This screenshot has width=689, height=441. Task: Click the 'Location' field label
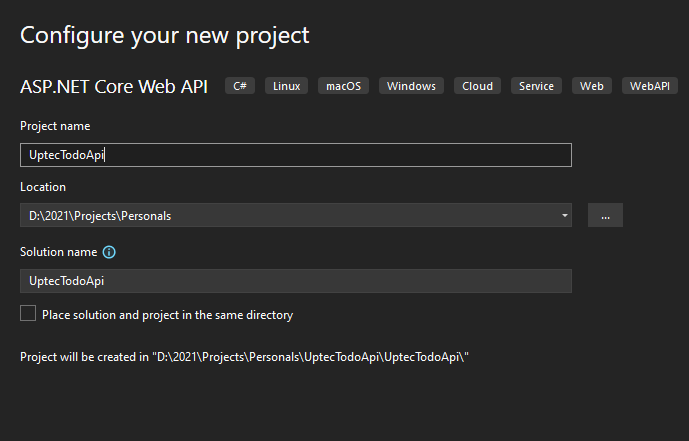[43, 187]
